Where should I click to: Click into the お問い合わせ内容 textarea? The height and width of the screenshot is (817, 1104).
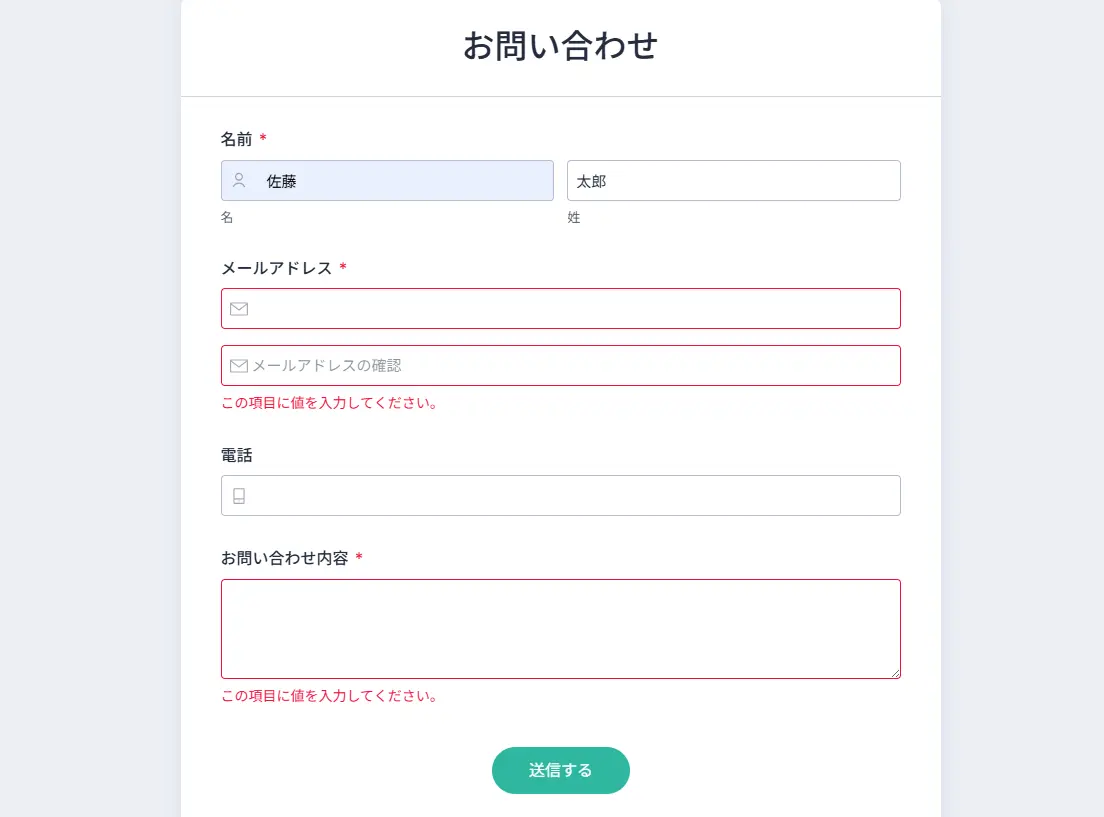(561, 629)
